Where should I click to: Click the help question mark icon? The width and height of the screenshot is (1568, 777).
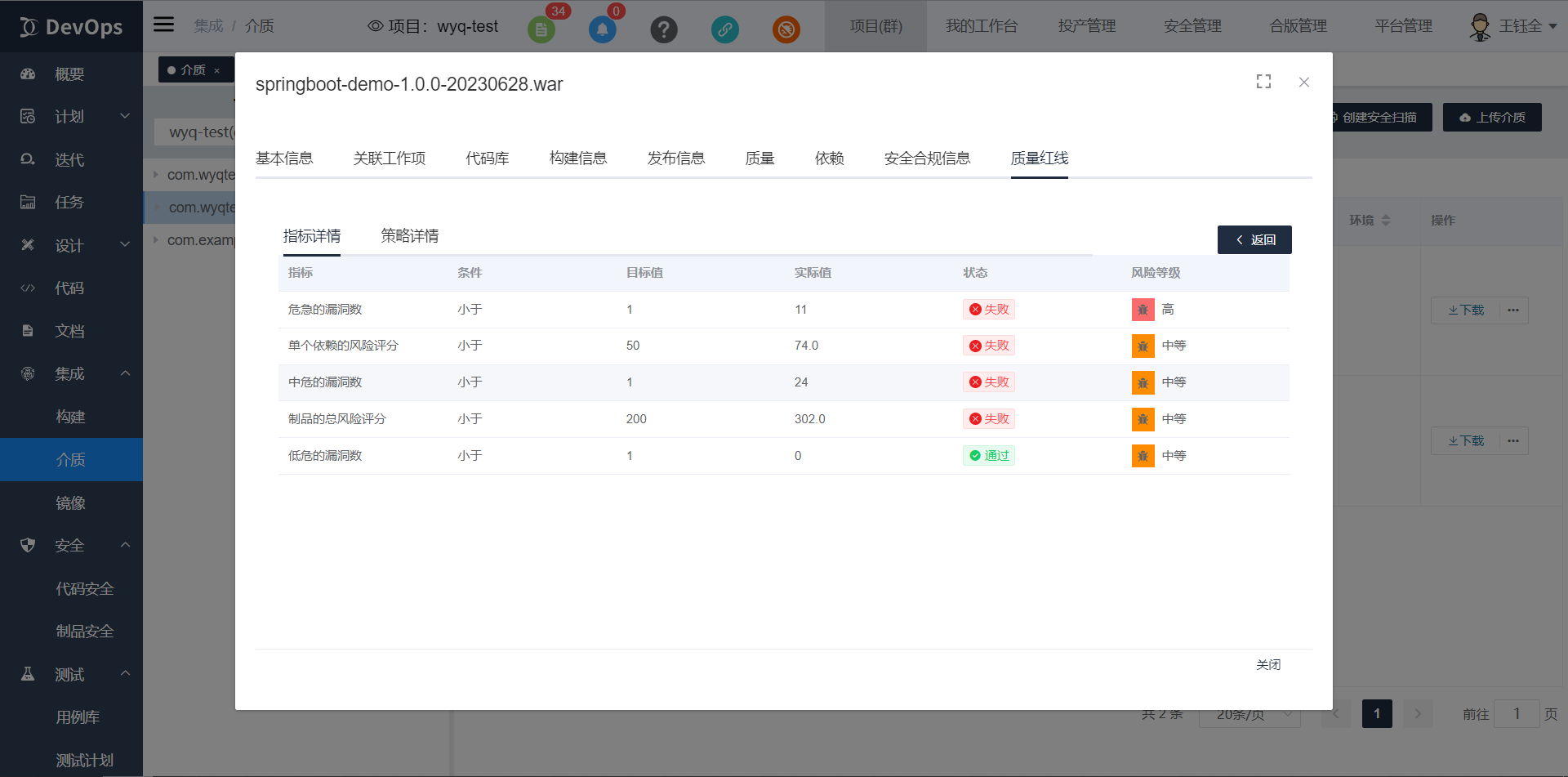pyautogui.click(x=664, y=29)
